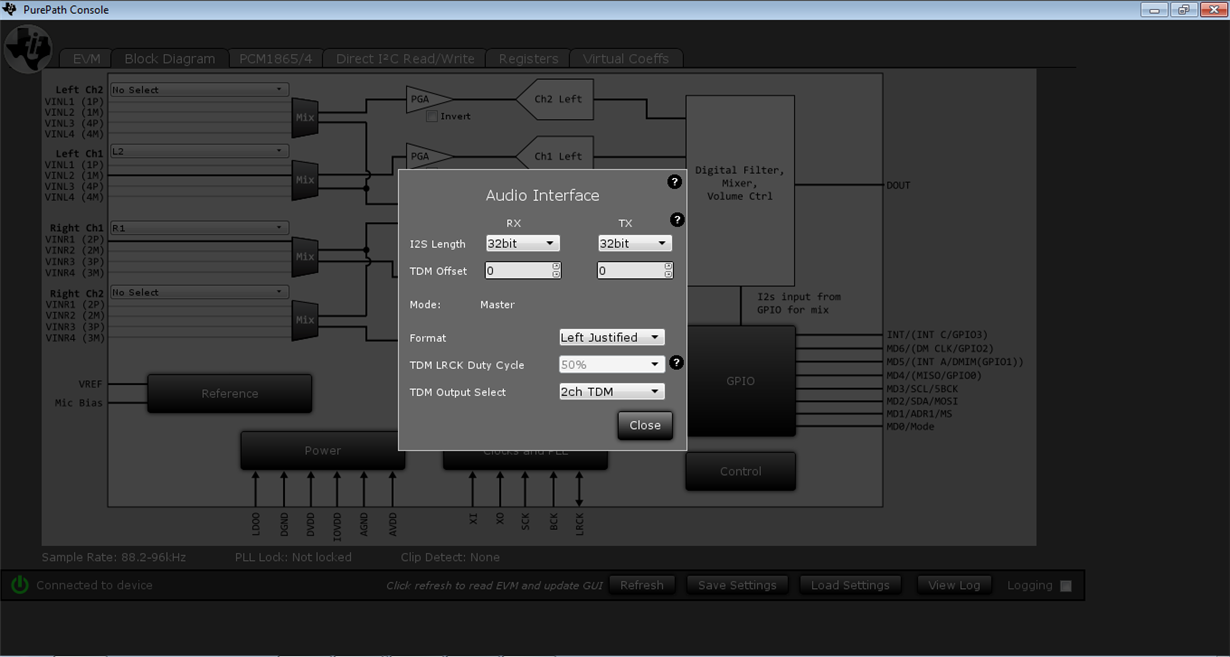This screenshot has width=1230, height=657.
Task: Switch to the EVM tab
Action: coord(86,58)
